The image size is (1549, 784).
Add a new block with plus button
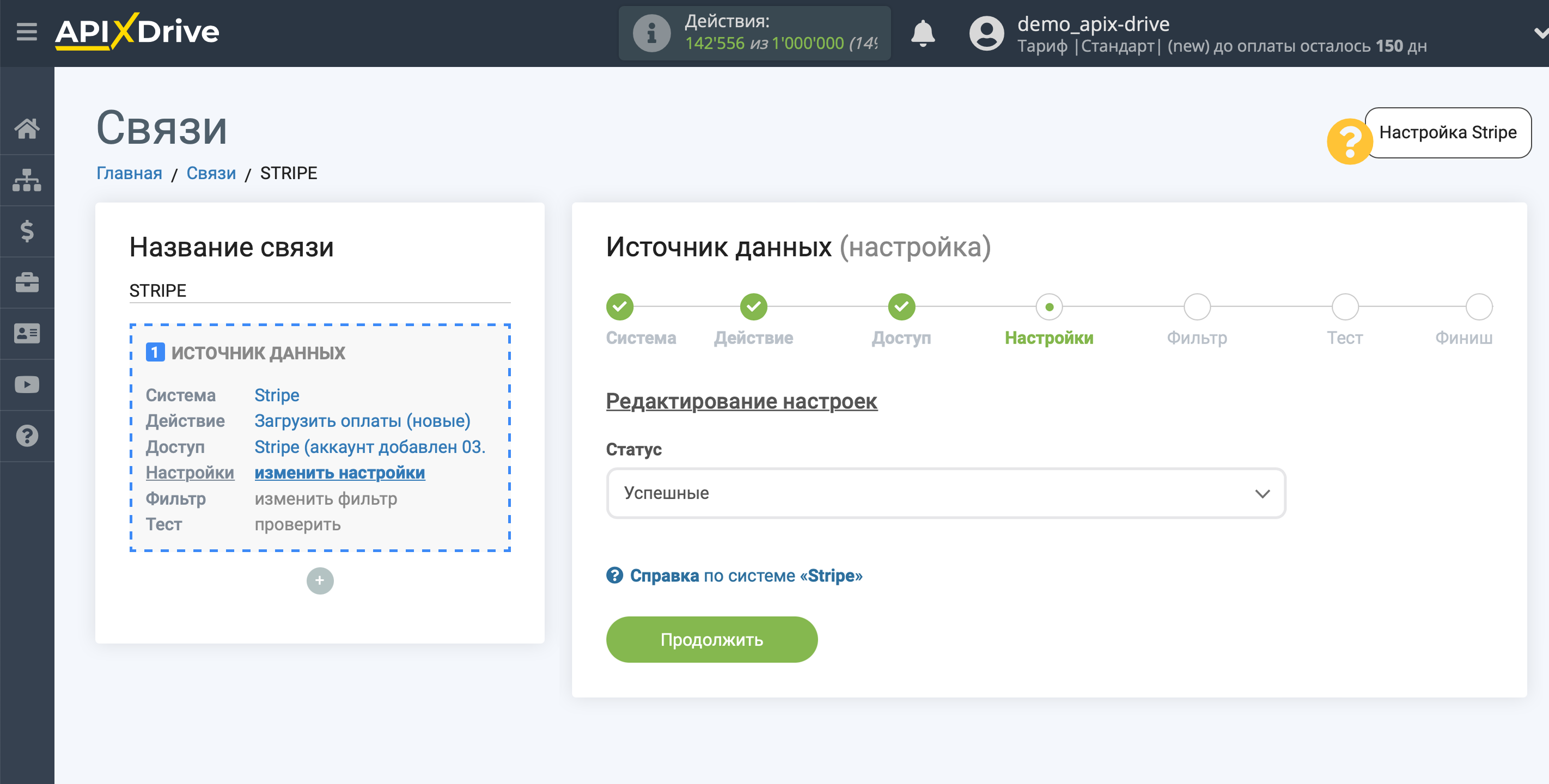coord(320,580)
